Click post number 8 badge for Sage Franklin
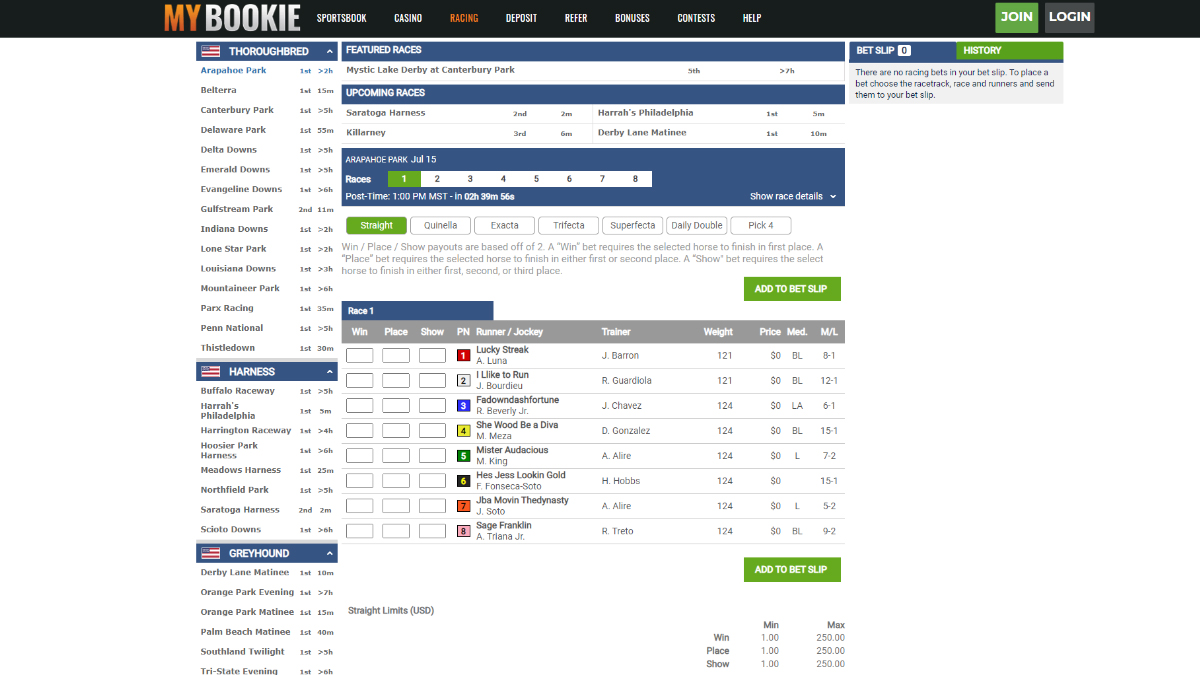Screen dimensions: 1200x675 [463, 531]
